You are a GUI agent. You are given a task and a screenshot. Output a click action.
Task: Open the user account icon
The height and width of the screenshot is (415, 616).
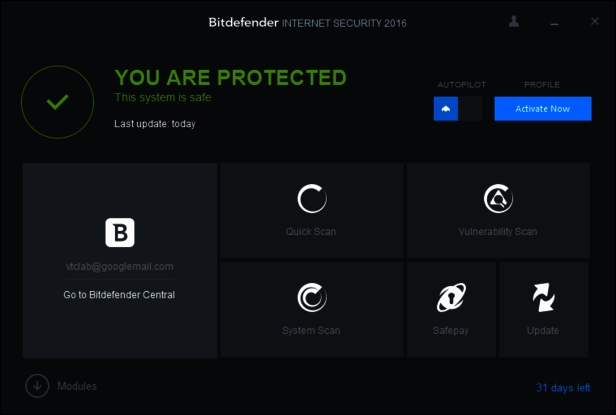click(514, 21)
